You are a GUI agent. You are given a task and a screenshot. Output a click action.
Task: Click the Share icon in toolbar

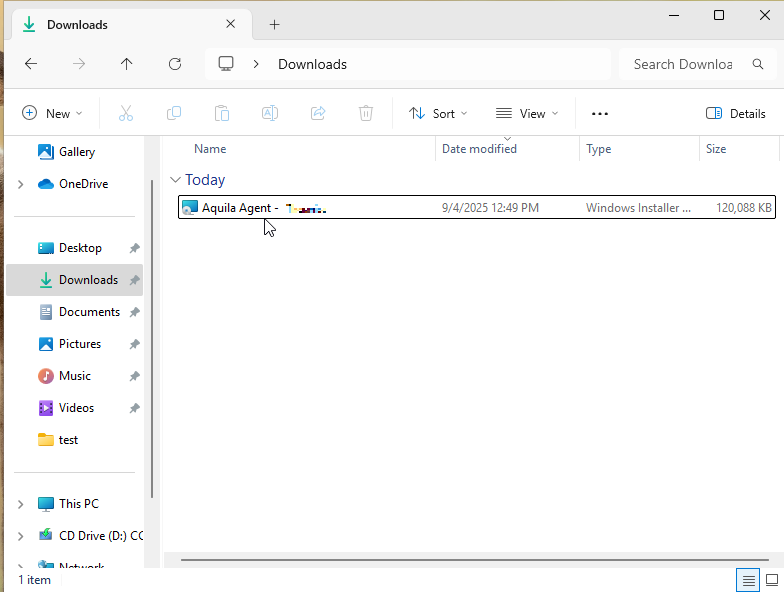tap(318, 113)
